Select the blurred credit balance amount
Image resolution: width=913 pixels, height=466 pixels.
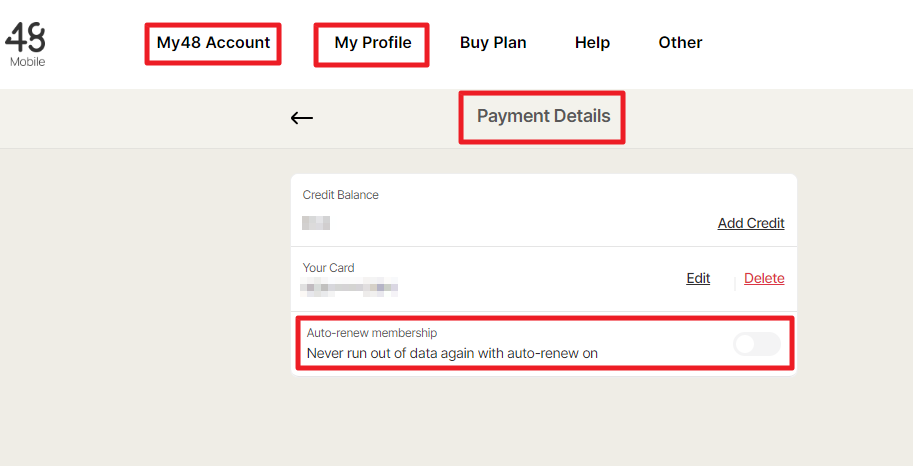[x=317, y=223]
